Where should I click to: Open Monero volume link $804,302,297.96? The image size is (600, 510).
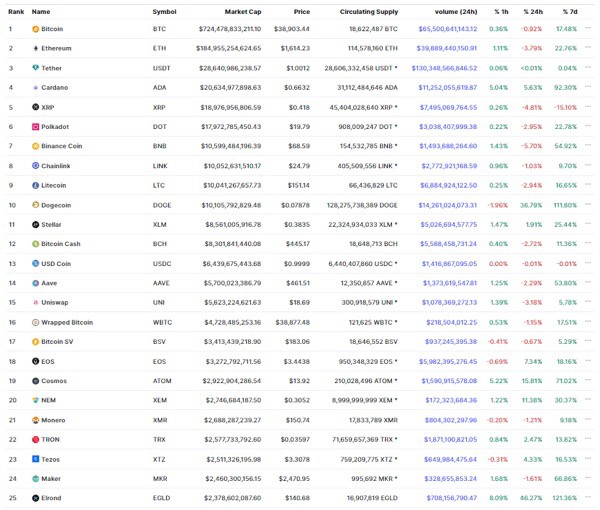pos(451,420)
